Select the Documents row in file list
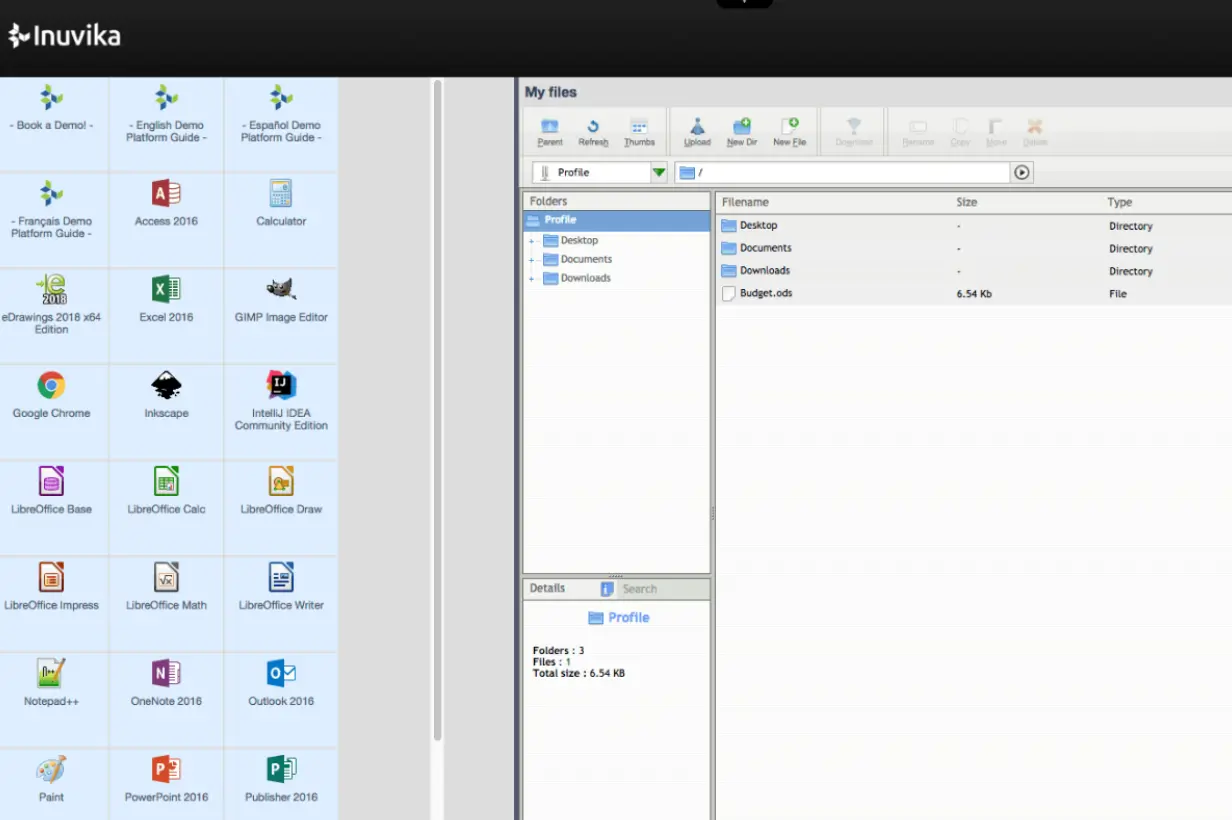 coord(974,248)
